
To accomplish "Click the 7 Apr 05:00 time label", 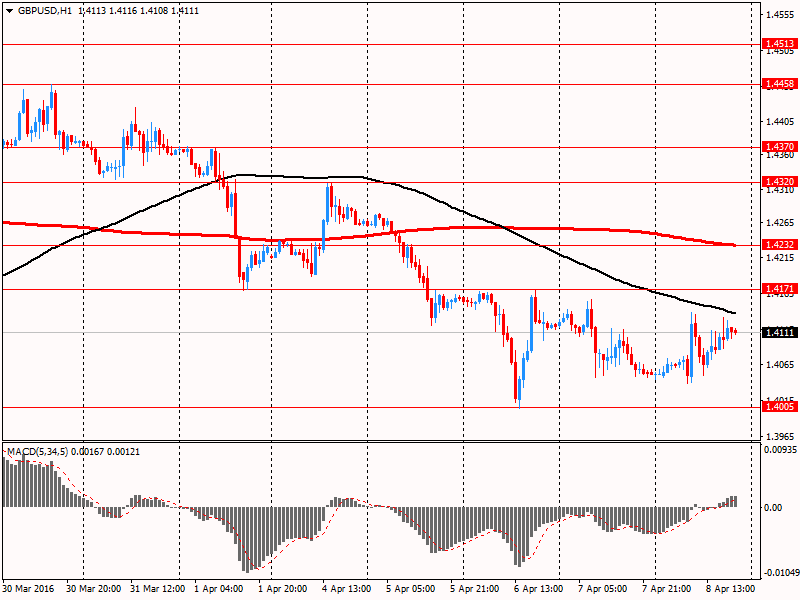I will (603, 589).
